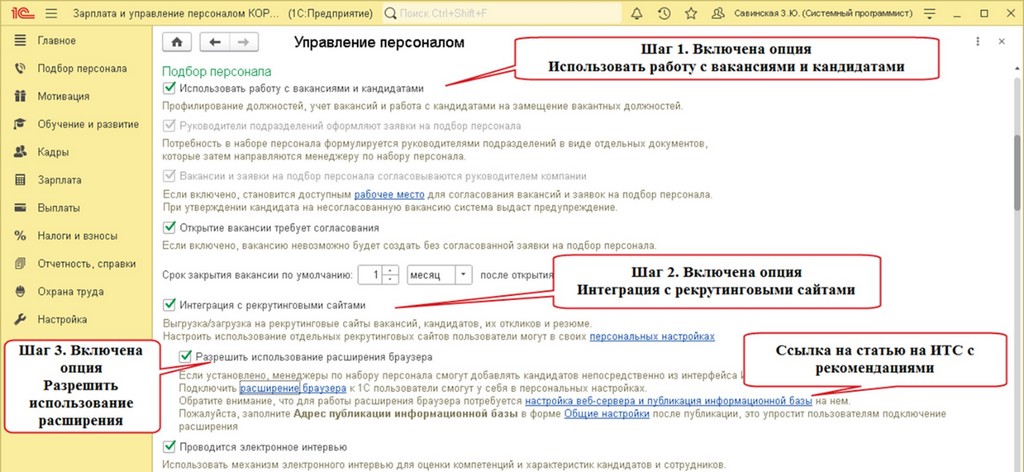The width and height of the screenshot is (1024, 472).
Task: Click the vacancy closing term number field
Action: coord(371,275)
